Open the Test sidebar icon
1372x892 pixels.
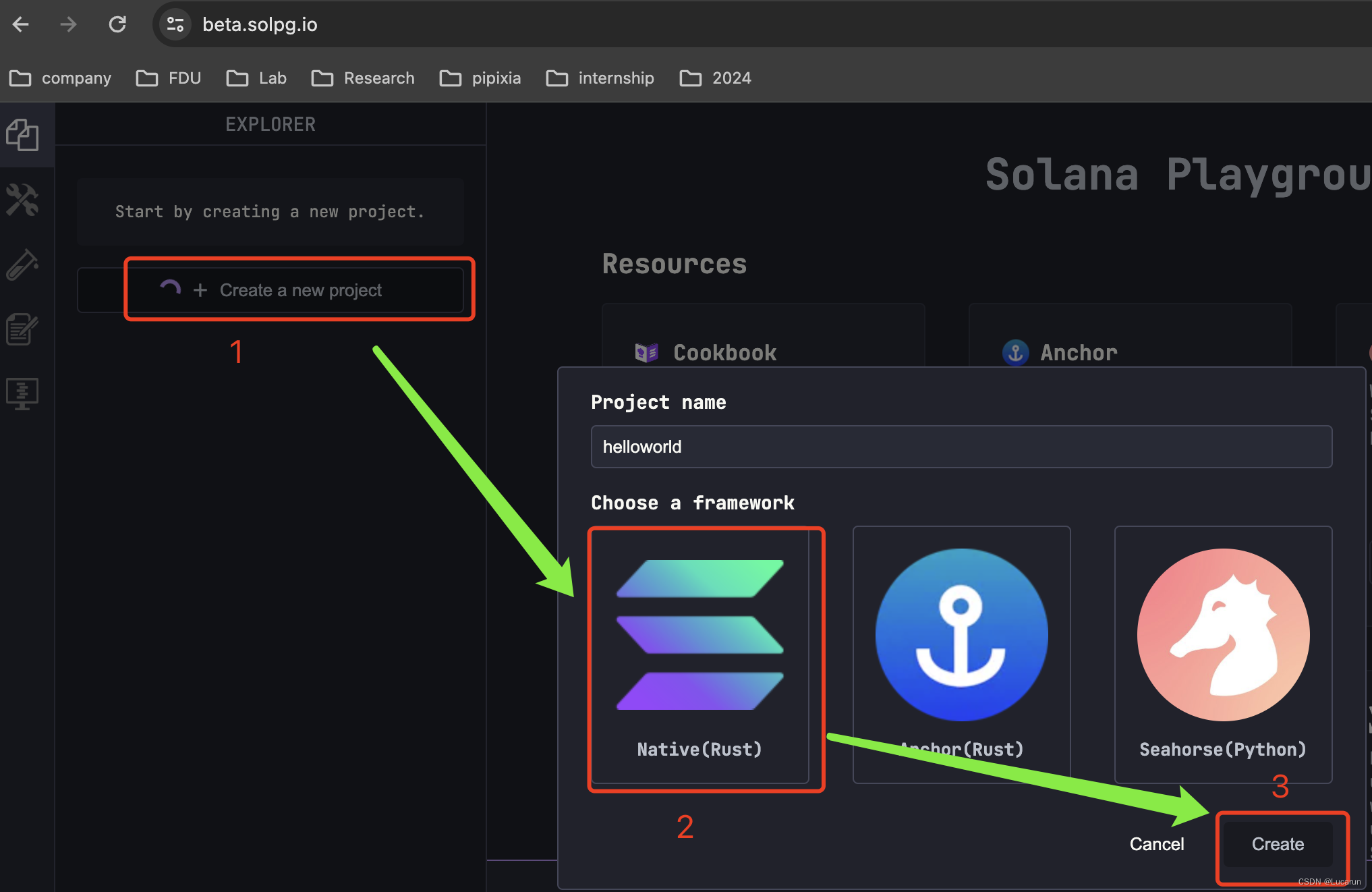point(22,264)
